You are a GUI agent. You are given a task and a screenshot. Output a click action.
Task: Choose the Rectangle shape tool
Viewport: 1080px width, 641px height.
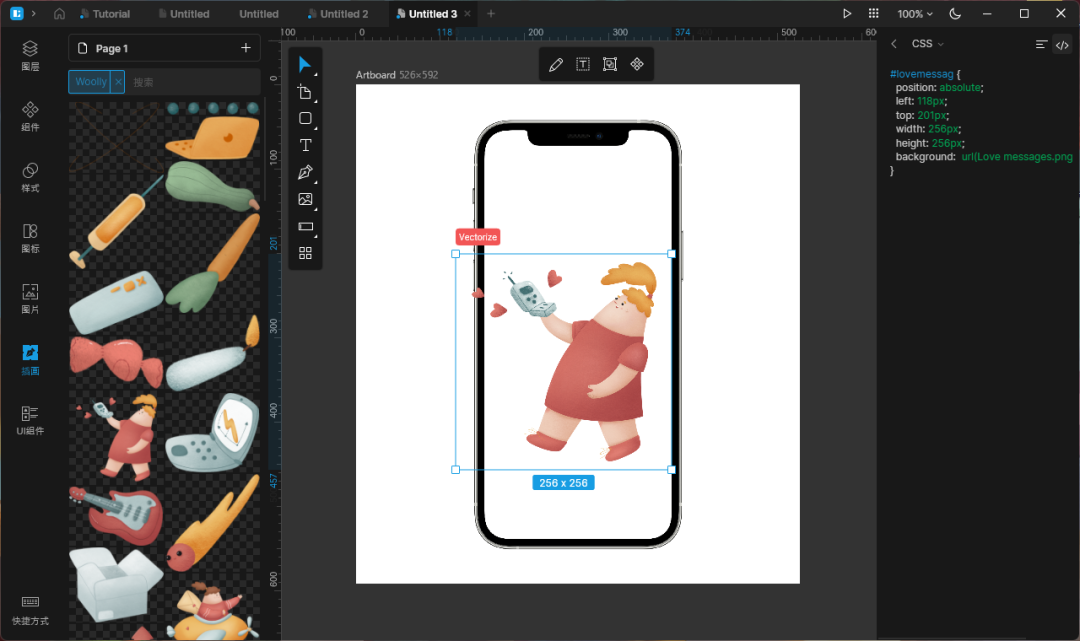tap(305, 118)
